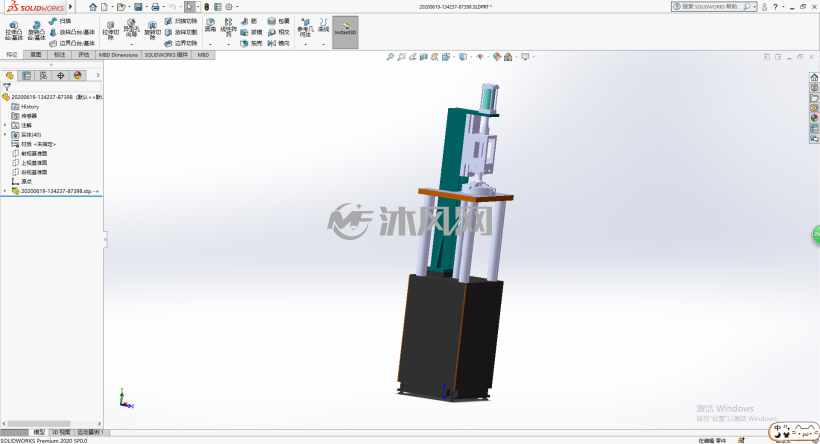The height and width of the screenshot is (444, 820).
Task: Expand the 注解 (Annotations) tree node
Action: coord(5,126)
